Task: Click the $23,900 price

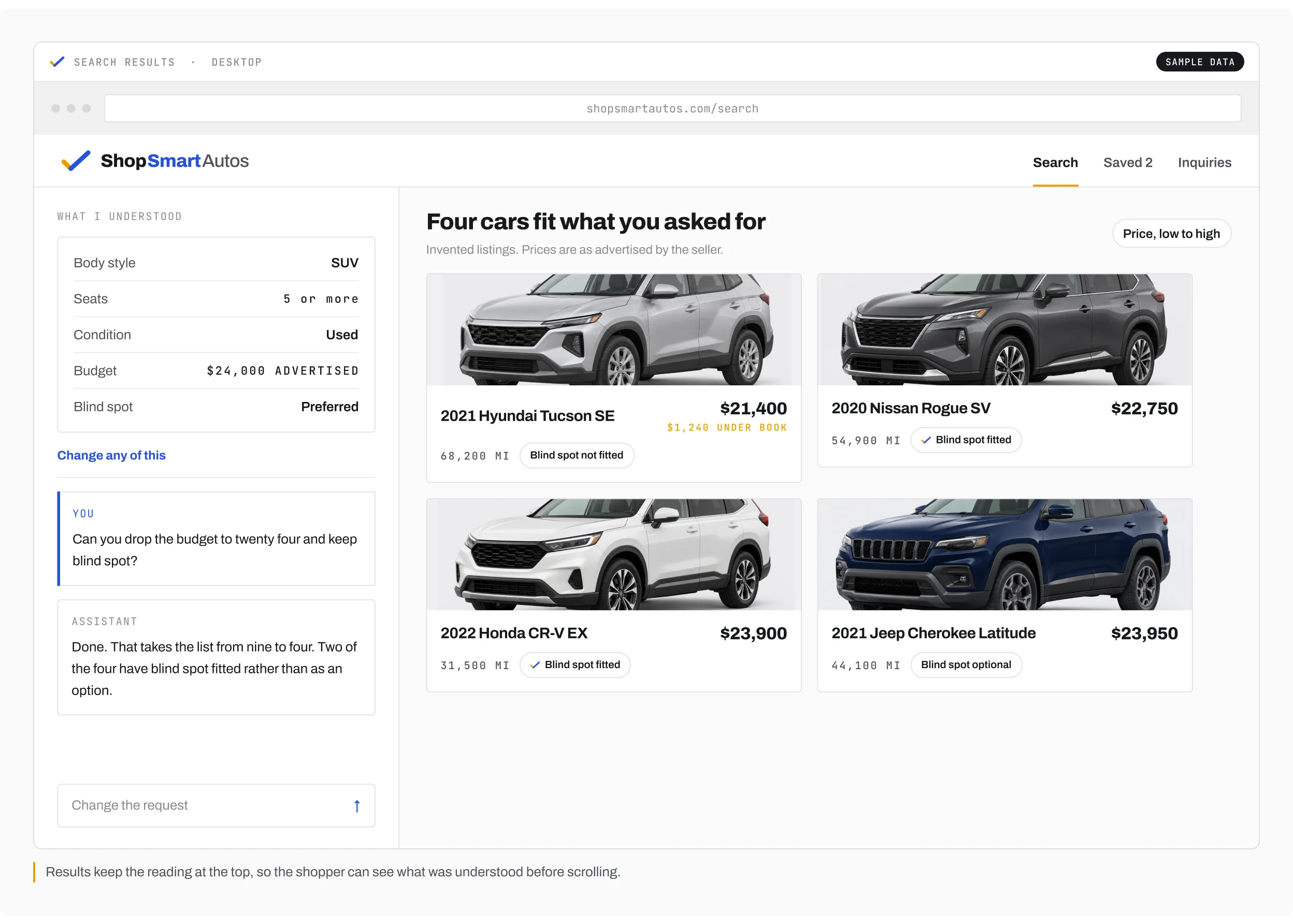Action: pyautogui.click(x=753, y=633)
